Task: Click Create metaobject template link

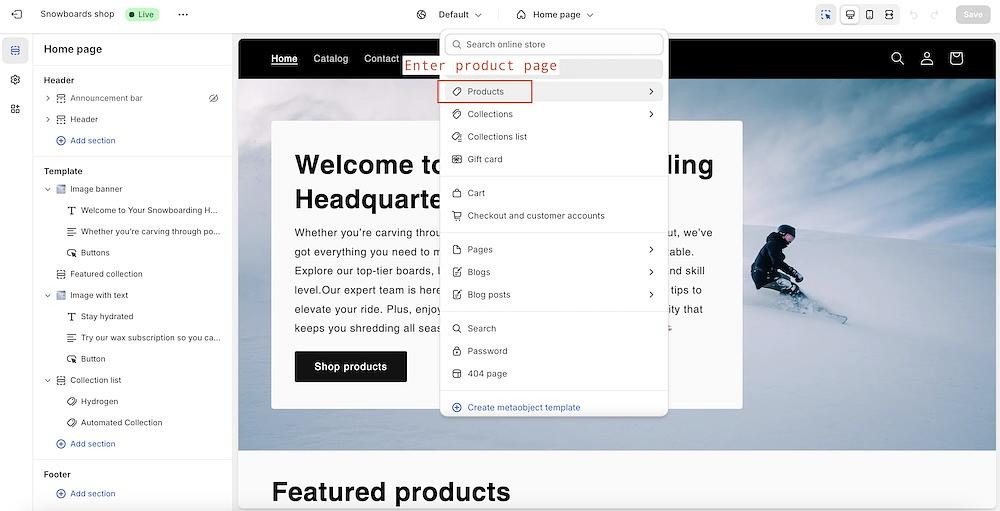Action: point(523,407)
